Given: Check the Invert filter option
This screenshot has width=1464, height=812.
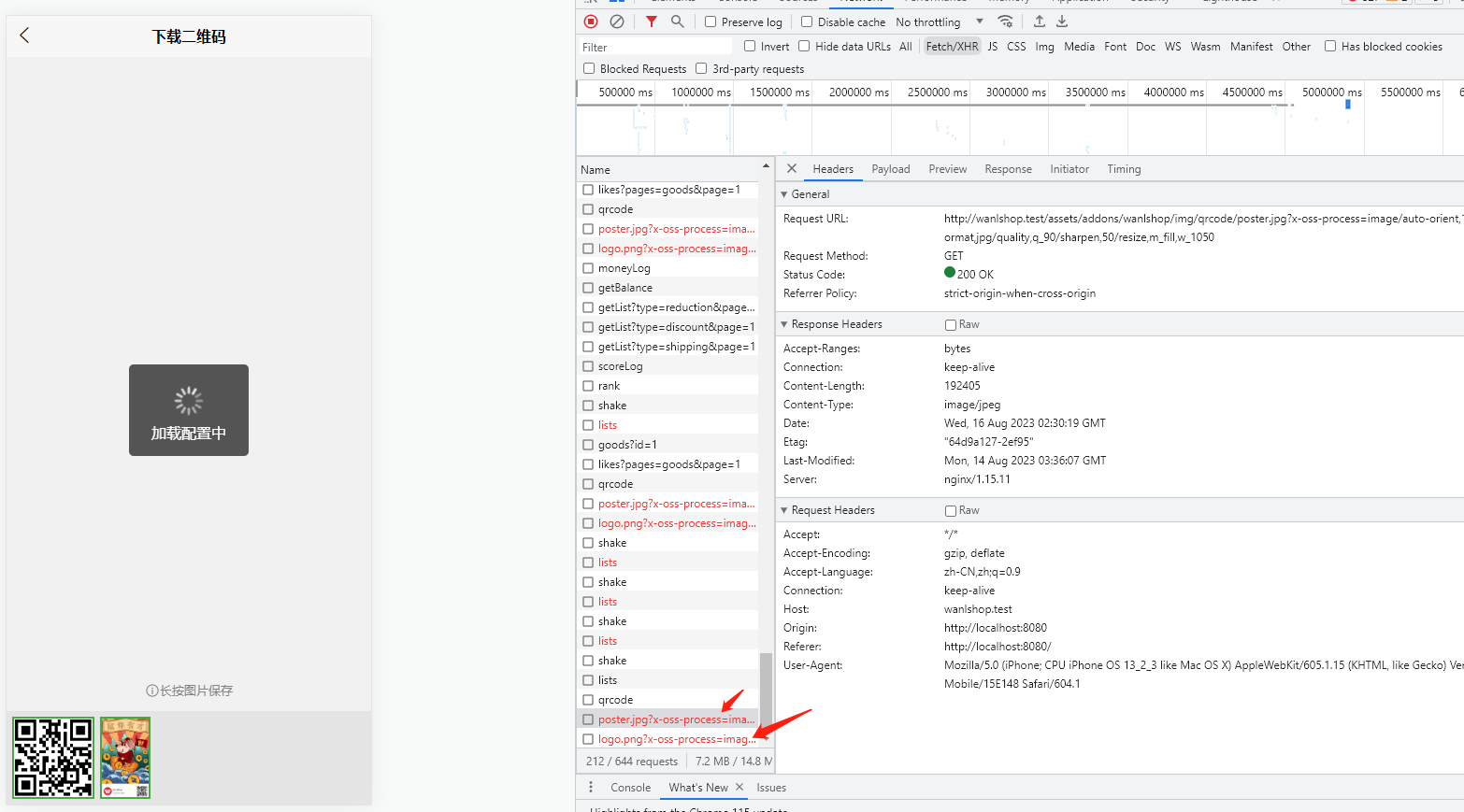Looking at the screenshot, I should pyautogui.click(x=750, y=46).
